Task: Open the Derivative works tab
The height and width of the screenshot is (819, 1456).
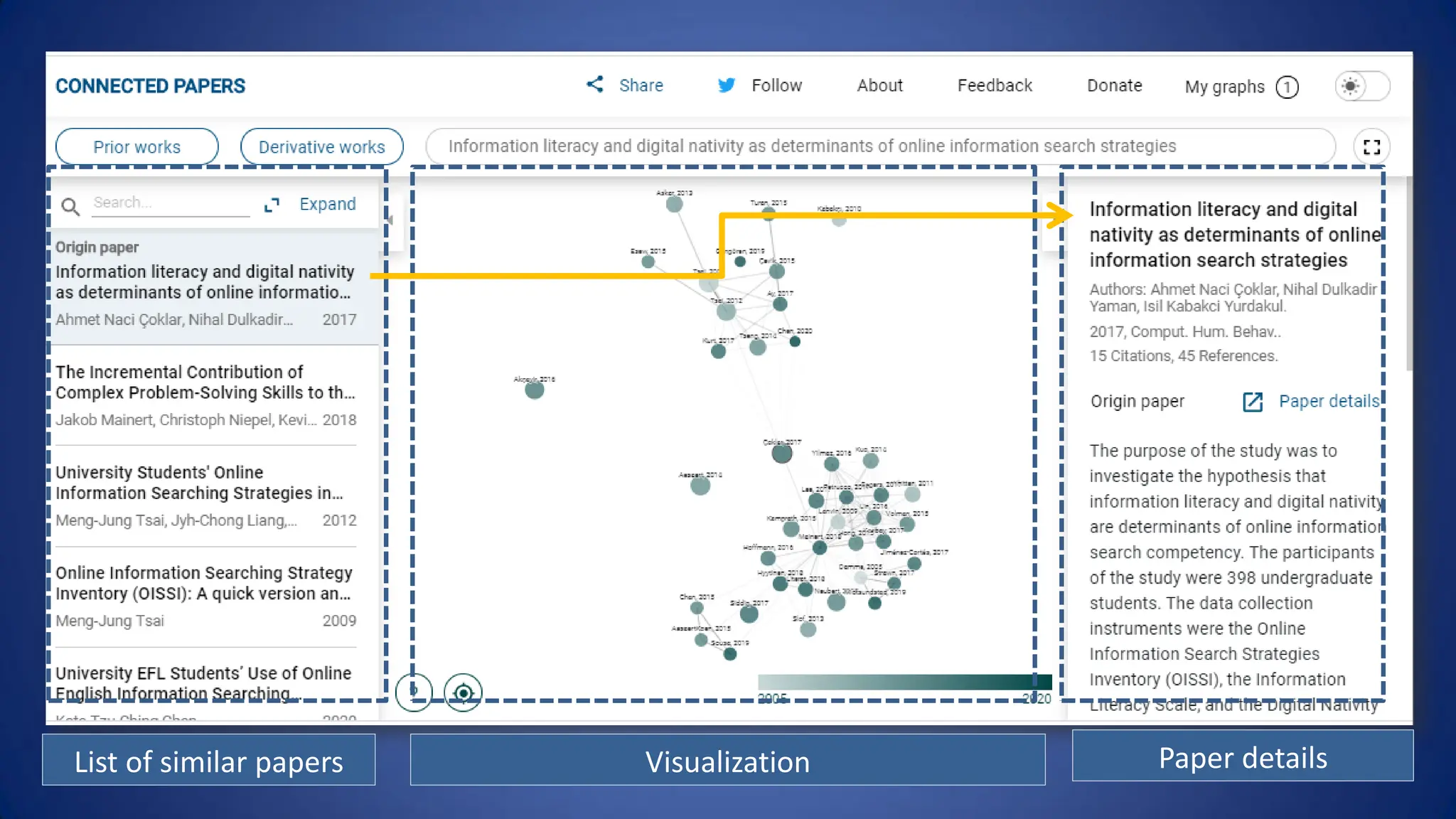Action: [321, 147]
